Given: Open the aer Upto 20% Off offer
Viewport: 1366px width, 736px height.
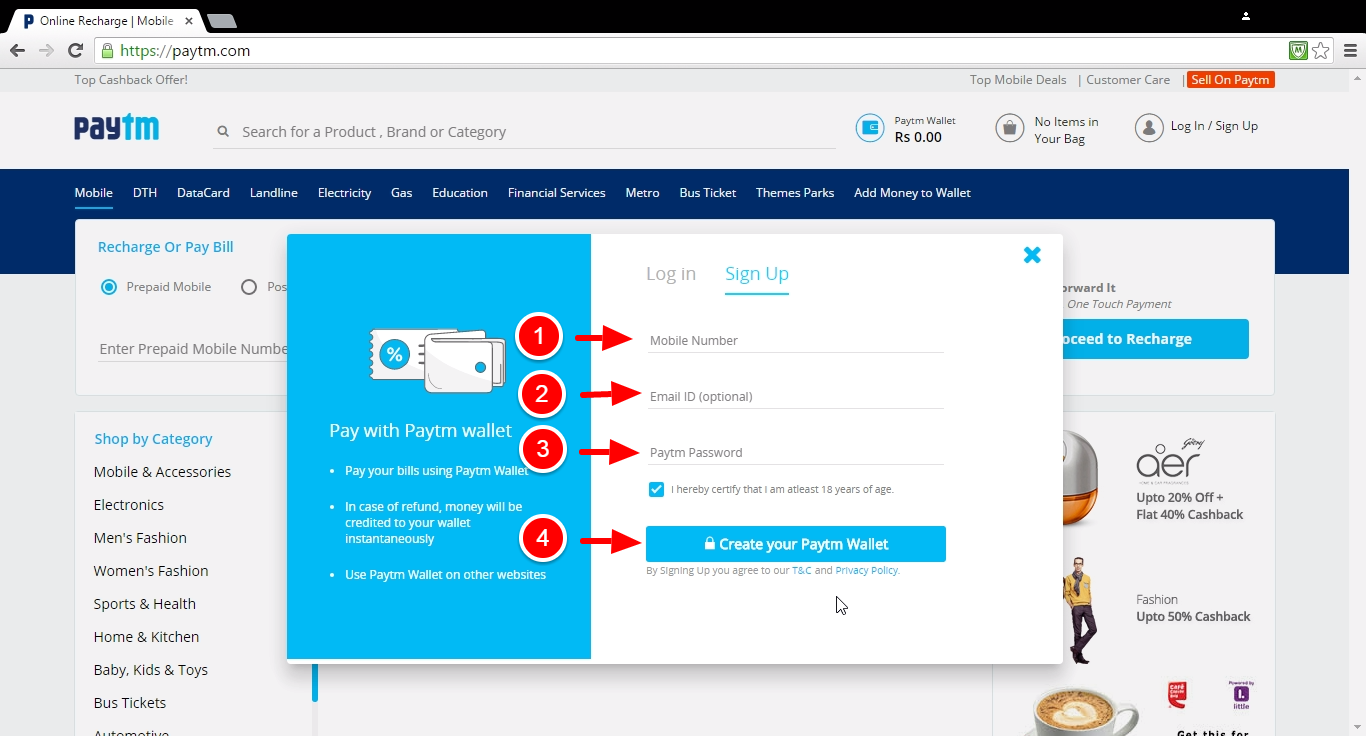Looking at the screenshot, I should [1190, 506].
